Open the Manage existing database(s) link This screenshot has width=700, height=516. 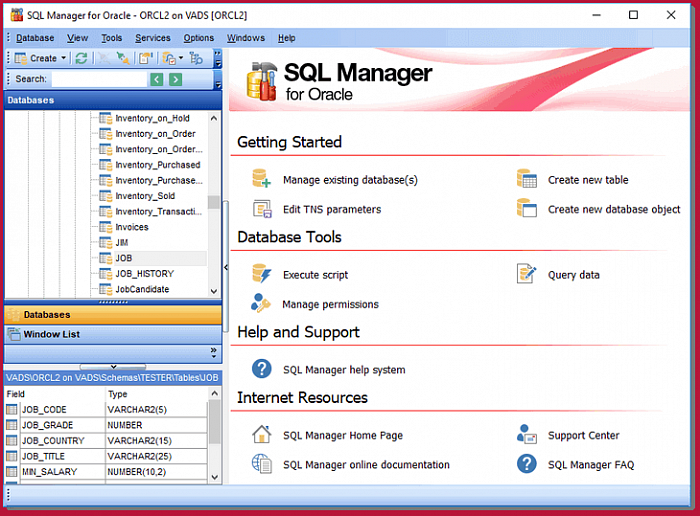tap(350, 180)
